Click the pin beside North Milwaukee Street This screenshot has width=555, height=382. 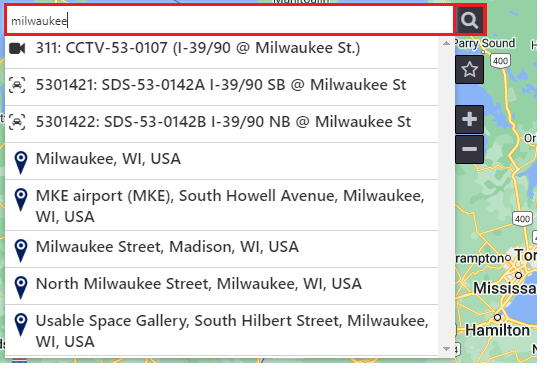[x=21, y=287]
